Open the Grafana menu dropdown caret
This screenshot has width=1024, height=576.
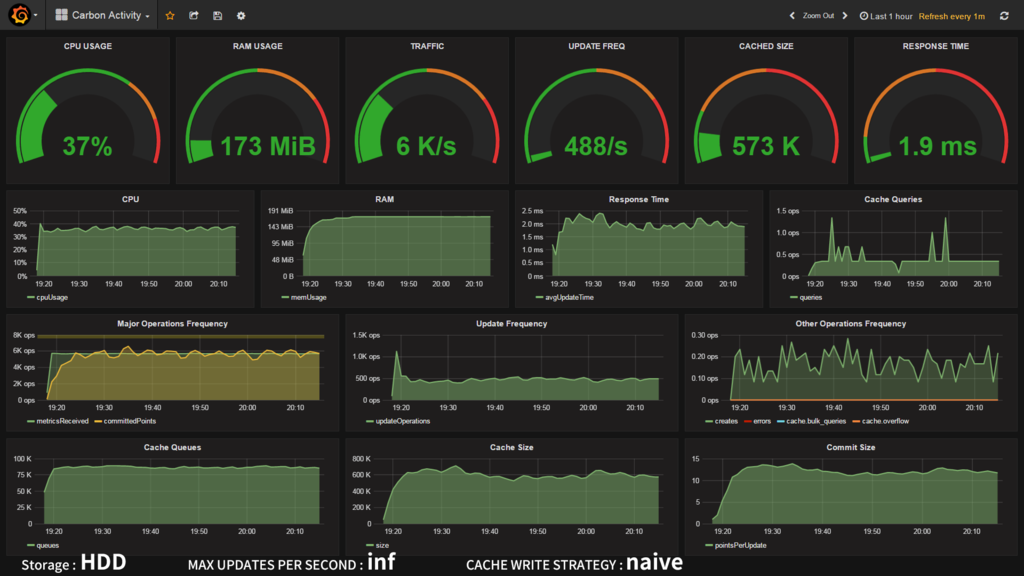click(x=35, y=15)
